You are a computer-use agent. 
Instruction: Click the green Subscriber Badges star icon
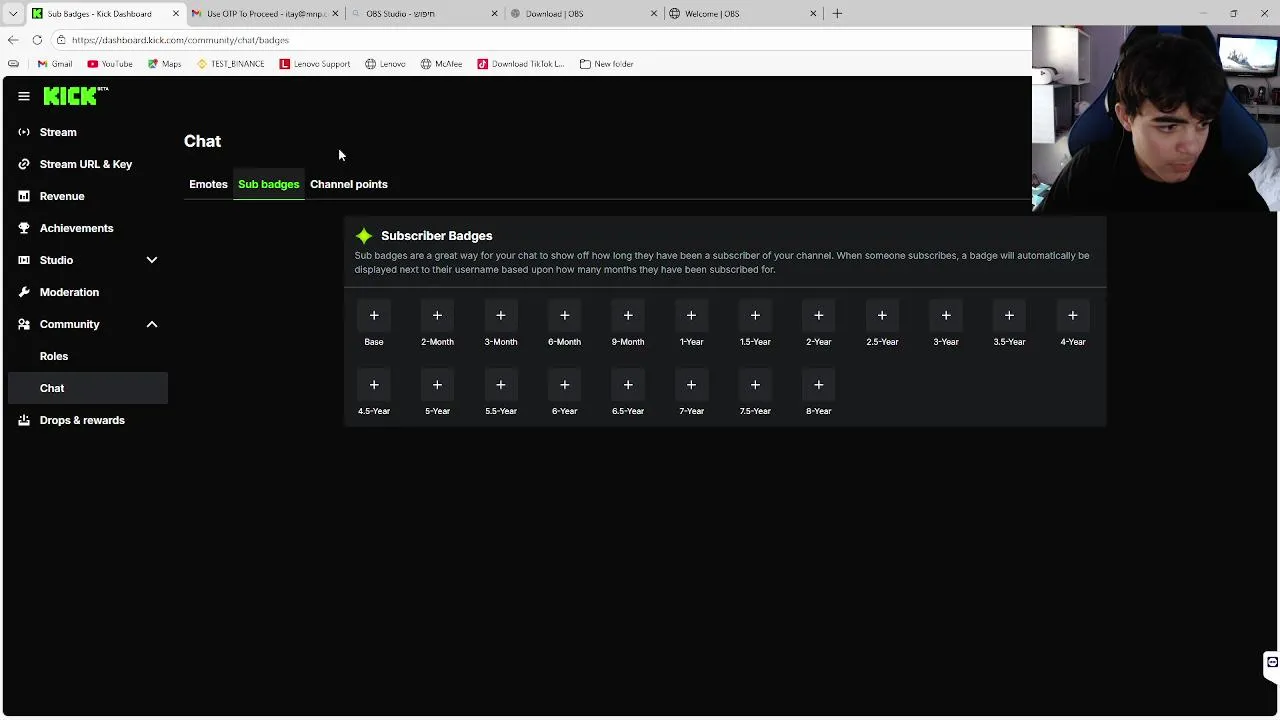tap(364, 236)
